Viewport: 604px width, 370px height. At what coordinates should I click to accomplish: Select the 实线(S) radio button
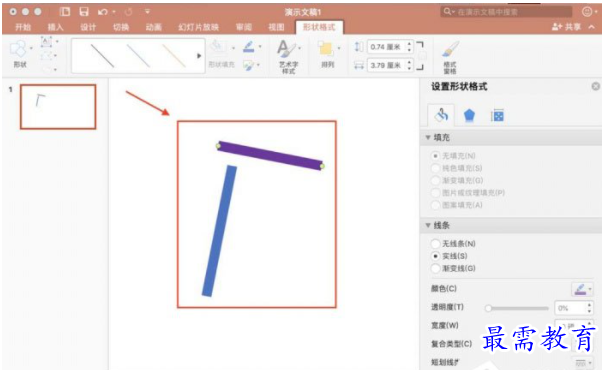click(x=435, y=256)
